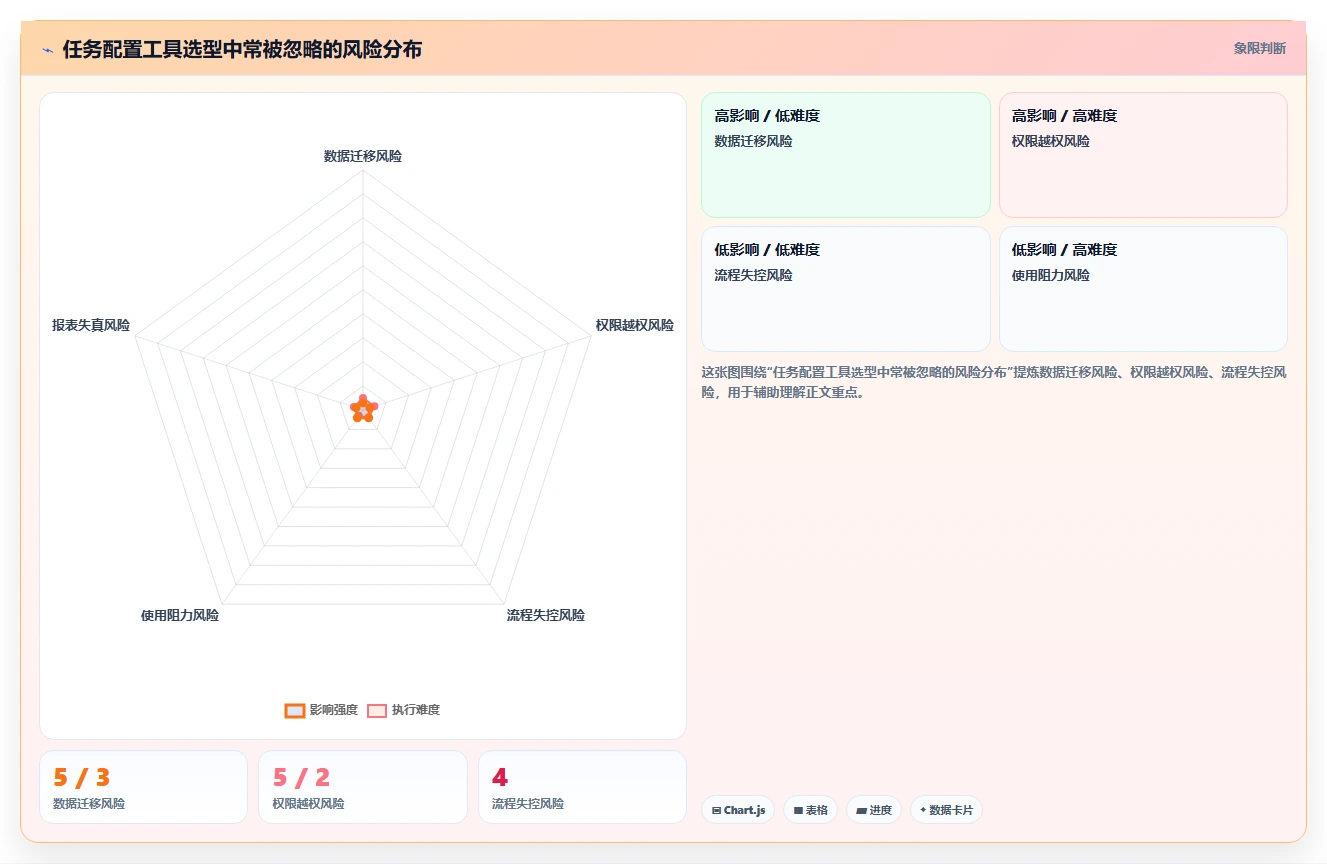Select the 报表失真风险 axis label on the radar chart
The width and height of the screenshot is (1327, 864).
click(91, 325)
